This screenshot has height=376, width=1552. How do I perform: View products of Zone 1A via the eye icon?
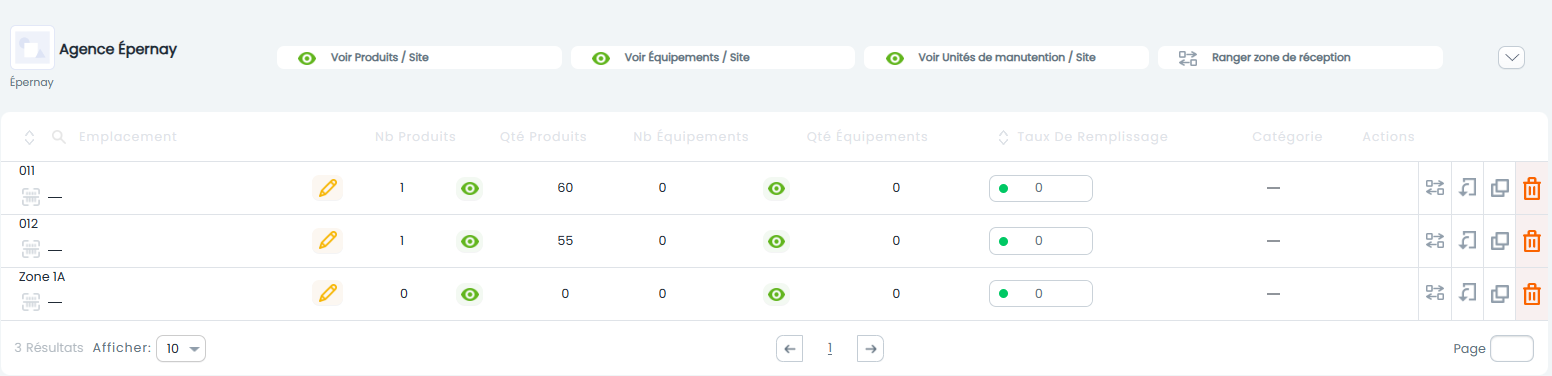tap(470, 294)
